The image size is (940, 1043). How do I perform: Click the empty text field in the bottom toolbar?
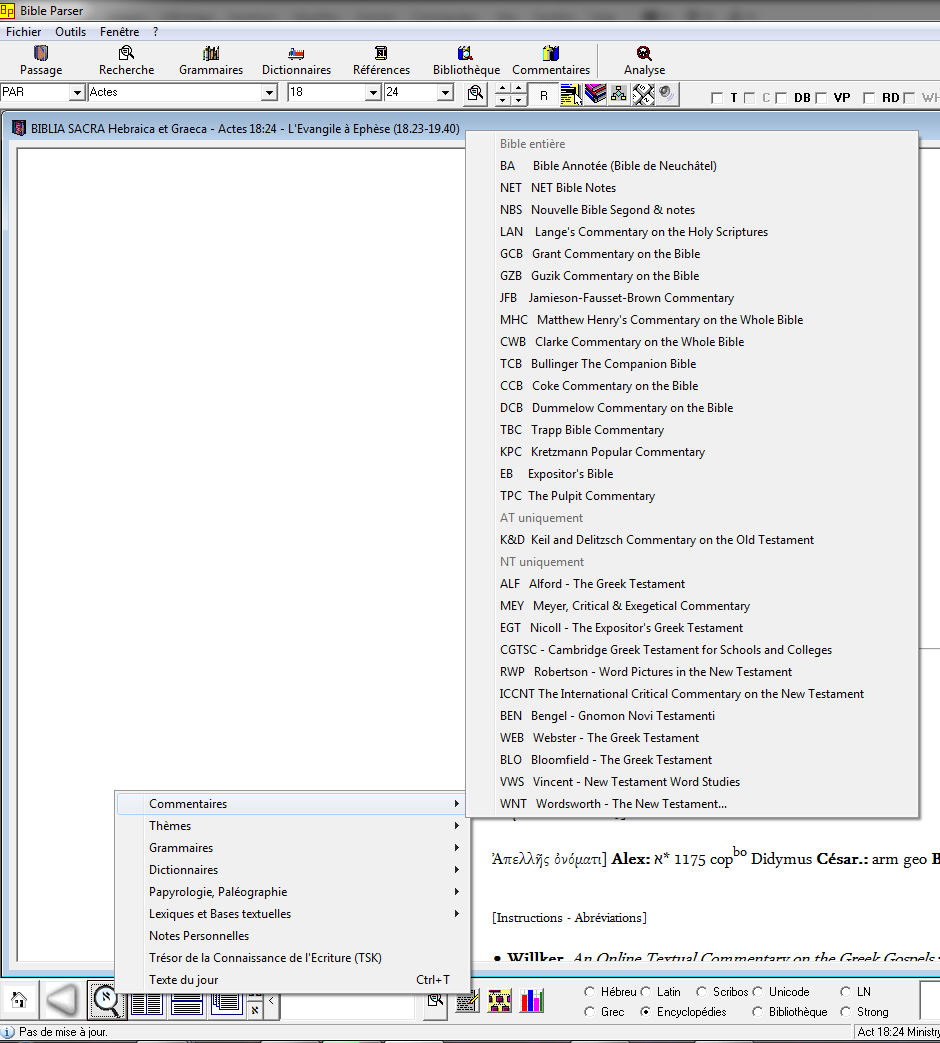(347, 1005)
